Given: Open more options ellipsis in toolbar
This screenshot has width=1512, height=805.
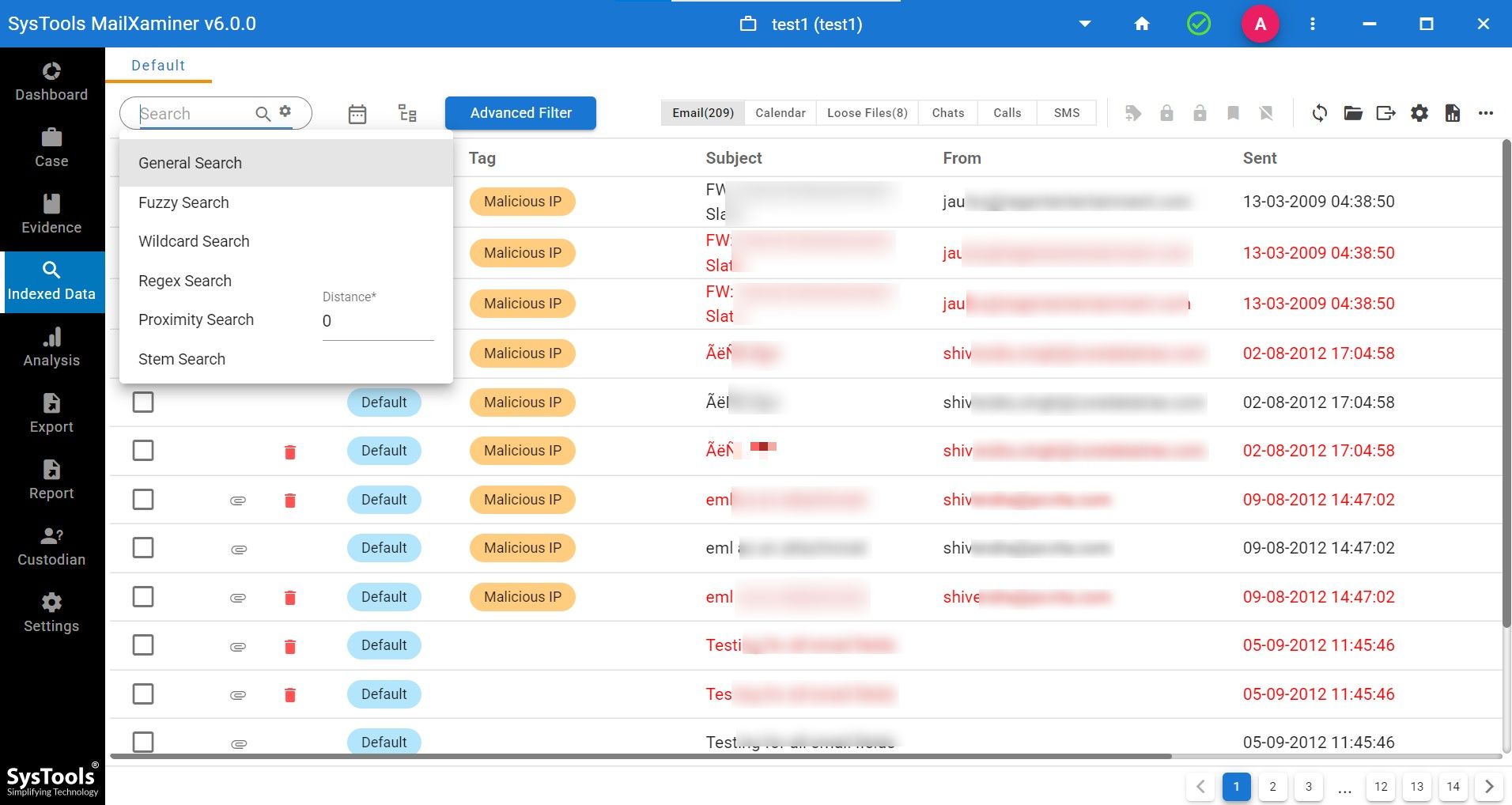Looking at the screenshot, I should click(1486, 113).
